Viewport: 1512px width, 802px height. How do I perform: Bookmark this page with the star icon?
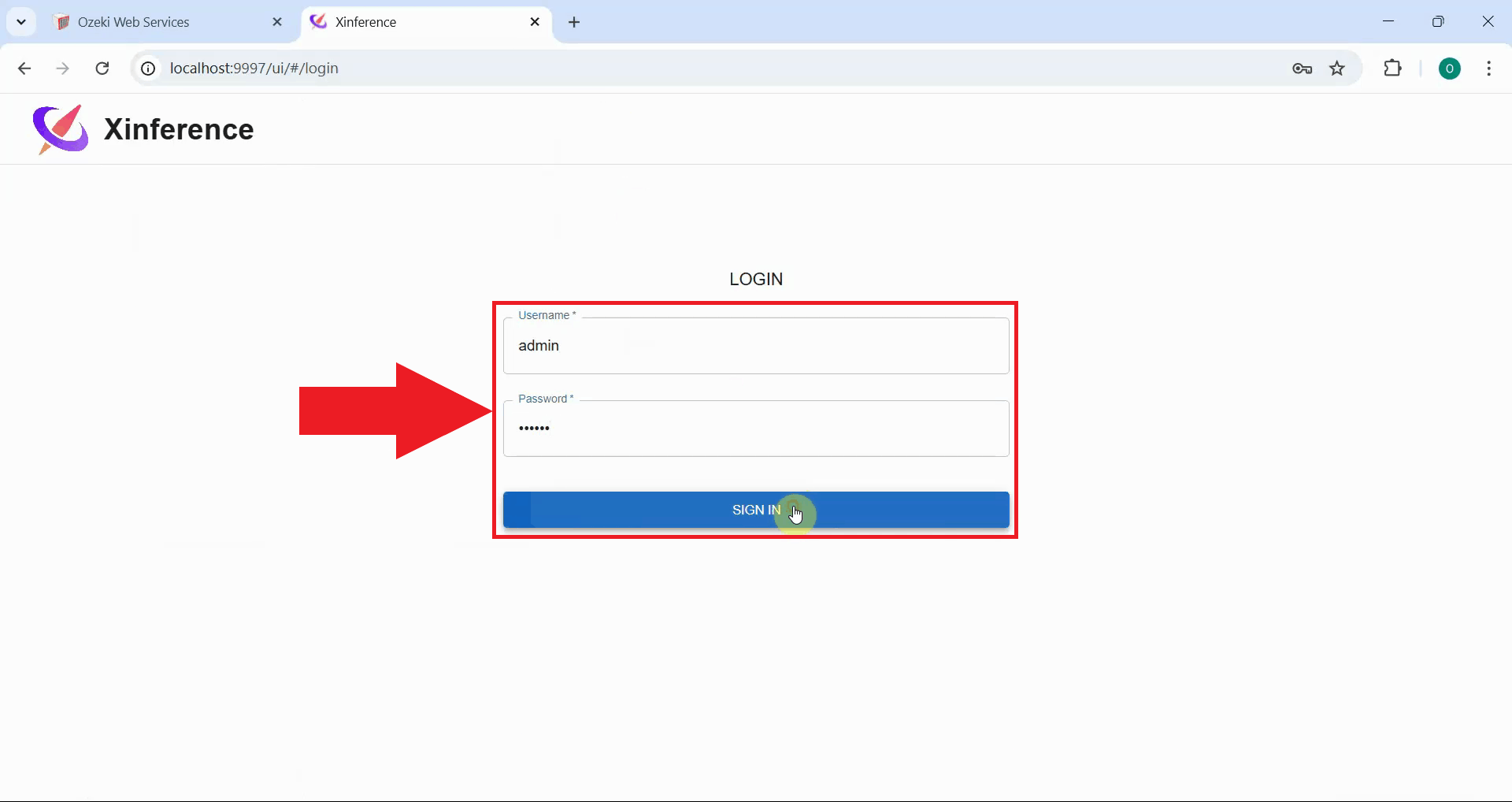tap(1338, 69)
